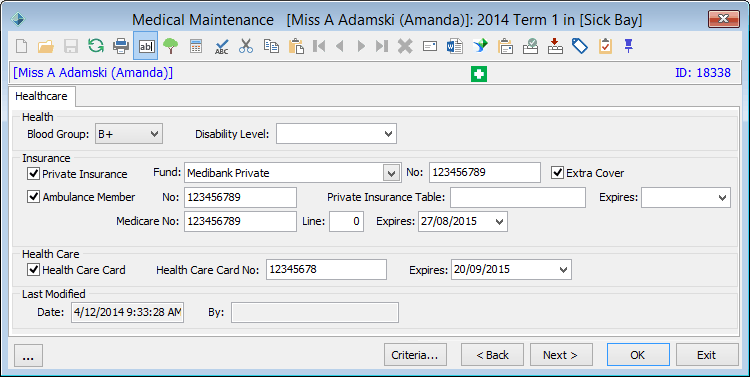Image resolution: width=750 pixels, height=377 pixels.
Task: Open folder icon in toolbar
Action: tap(46, 46)
